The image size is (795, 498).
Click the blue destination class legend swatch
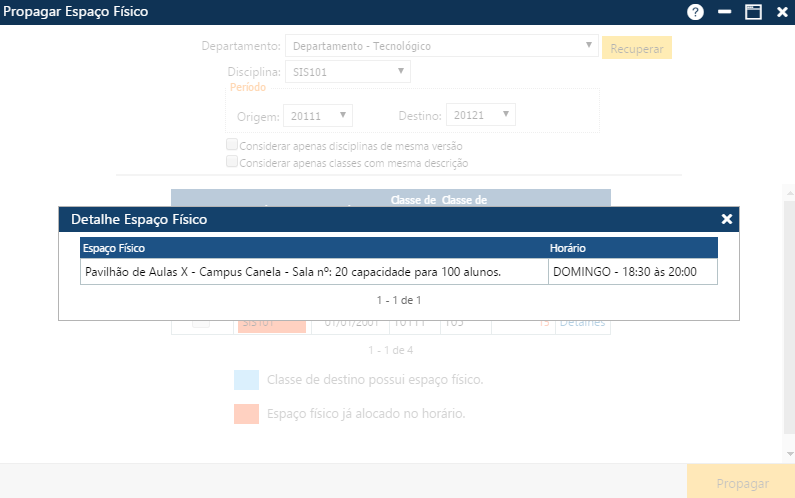click(x=246, y=380)
